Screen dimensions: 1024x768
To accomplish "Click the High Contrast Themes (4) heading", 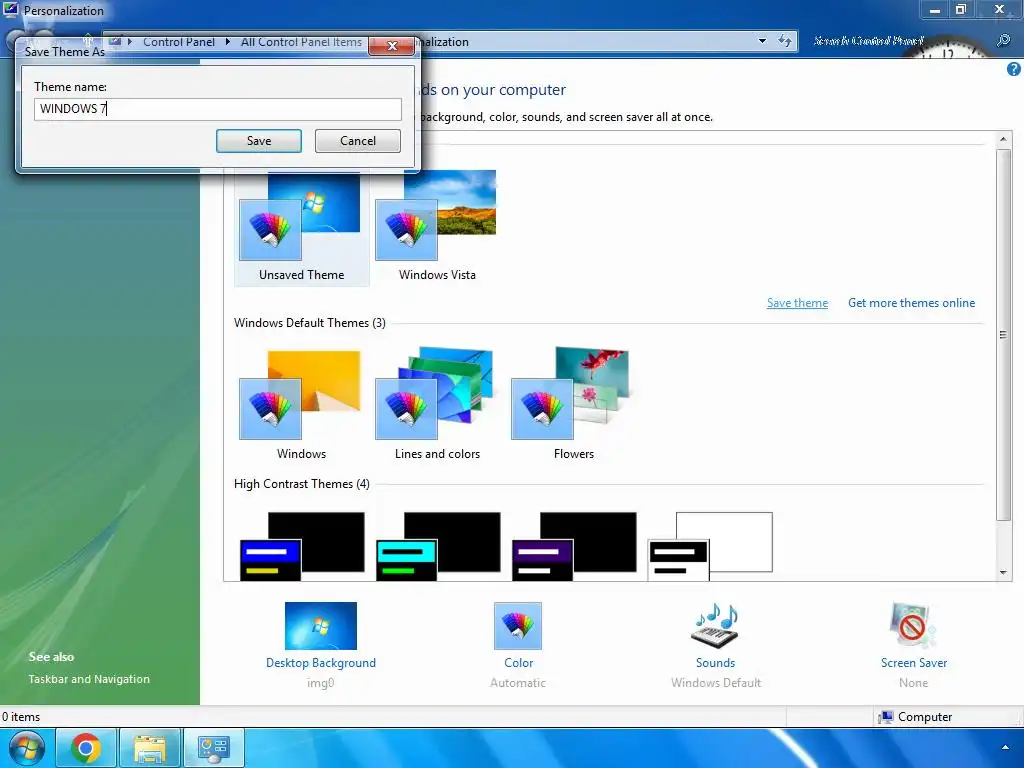I will pyautogui.click(x=302, y=484).
